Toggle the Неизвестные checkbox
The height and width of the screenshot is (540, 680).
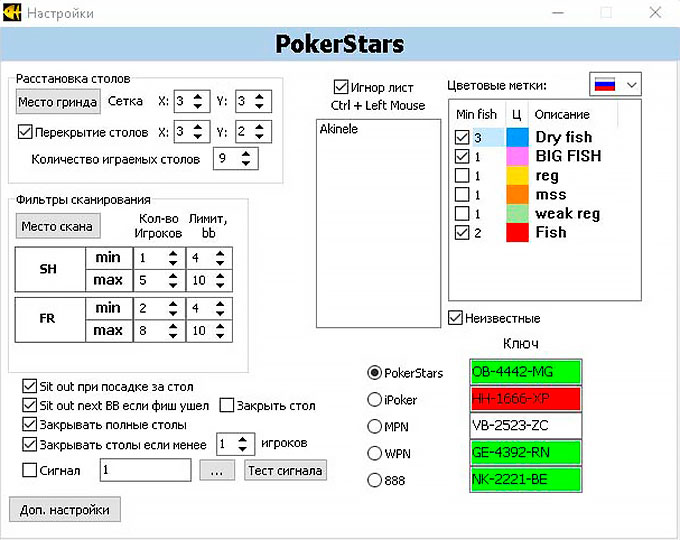(456, 318)
